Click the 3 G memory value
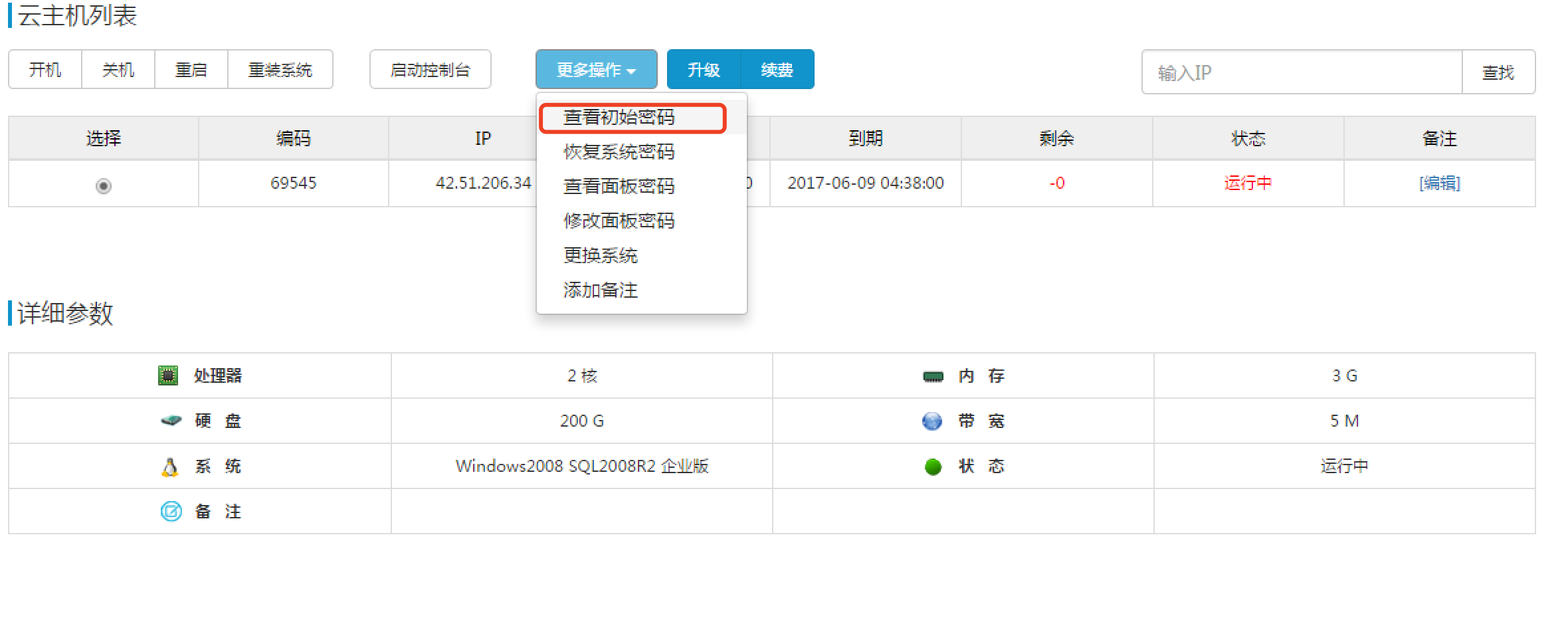This screenshot has width=1568, height=630. pos(1345,375)
